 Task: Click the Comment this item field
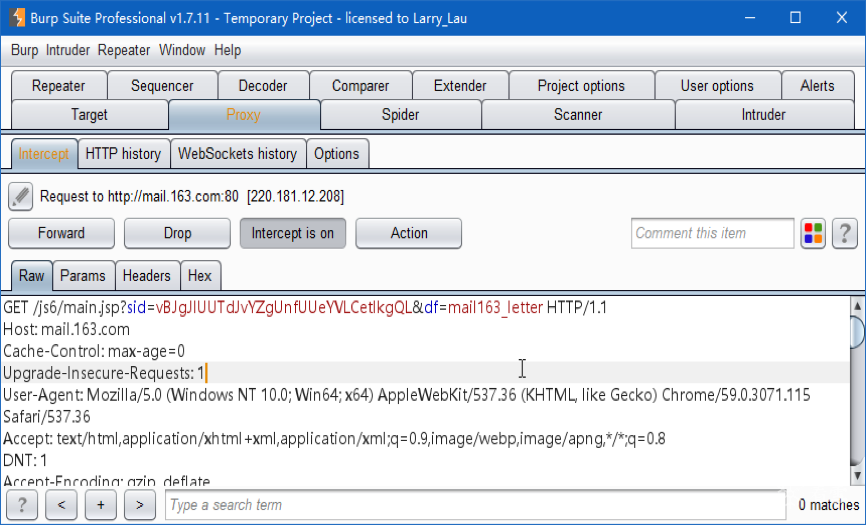[712, 234]
